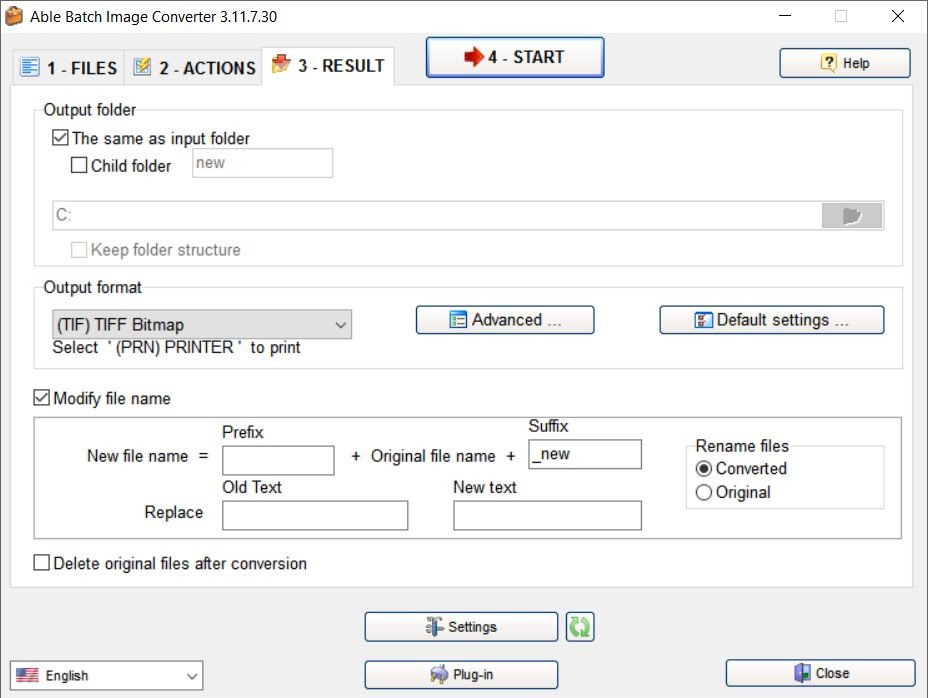Switch to the 2 - ACTIONS tab
The image size is (928, 698).
194,67
